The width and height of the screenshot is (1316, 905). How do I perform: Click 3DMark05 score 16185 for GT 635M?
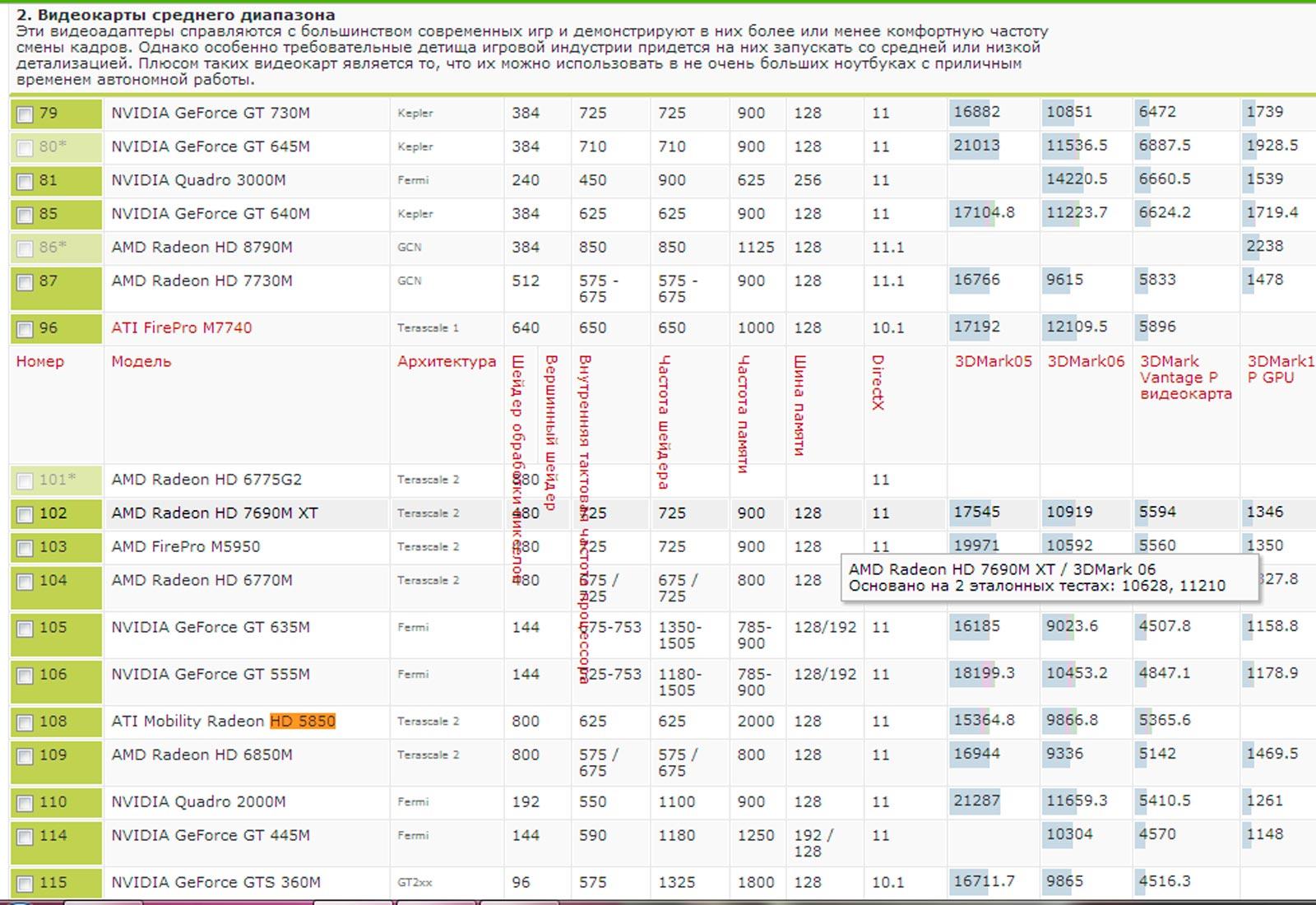point(976,626)
